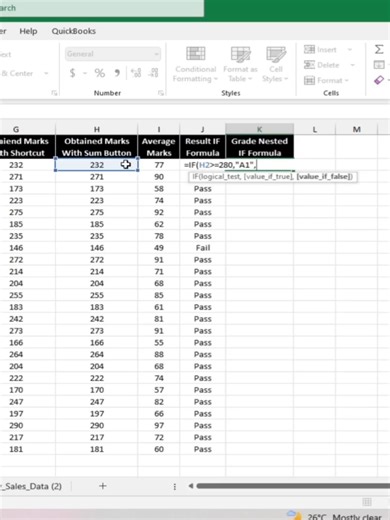Viewport: 390px width, 520px height.
Task: Open Number format dialog launcher
Action: [161, 93]
